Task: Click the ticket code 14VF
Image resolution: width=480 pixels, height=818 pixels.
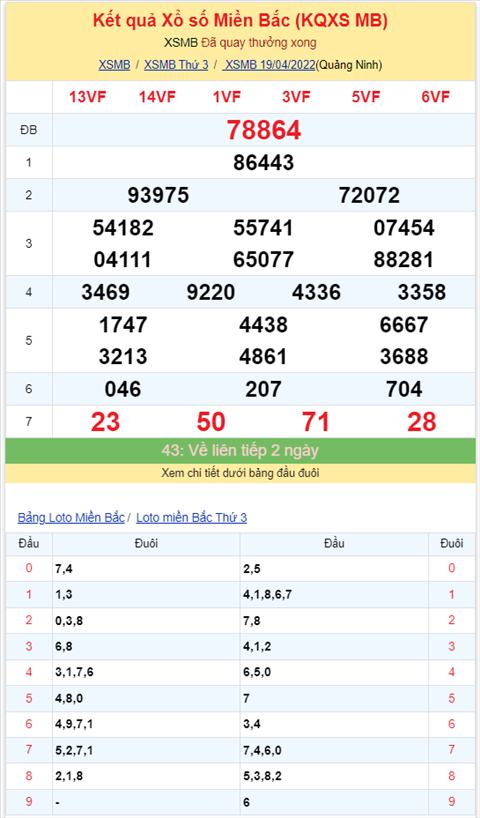Action: [157, 97]
